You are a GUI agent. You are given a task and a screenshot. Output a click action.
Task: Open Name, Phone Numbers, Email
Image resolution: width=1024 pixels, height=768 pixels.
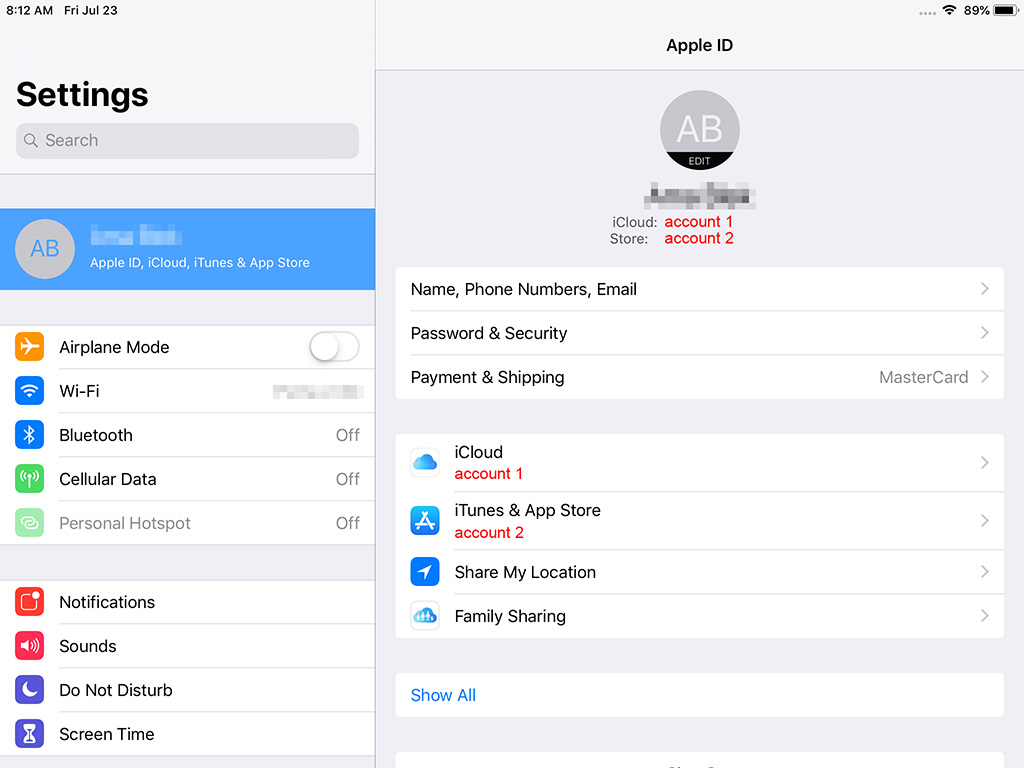tap(699, 289)
